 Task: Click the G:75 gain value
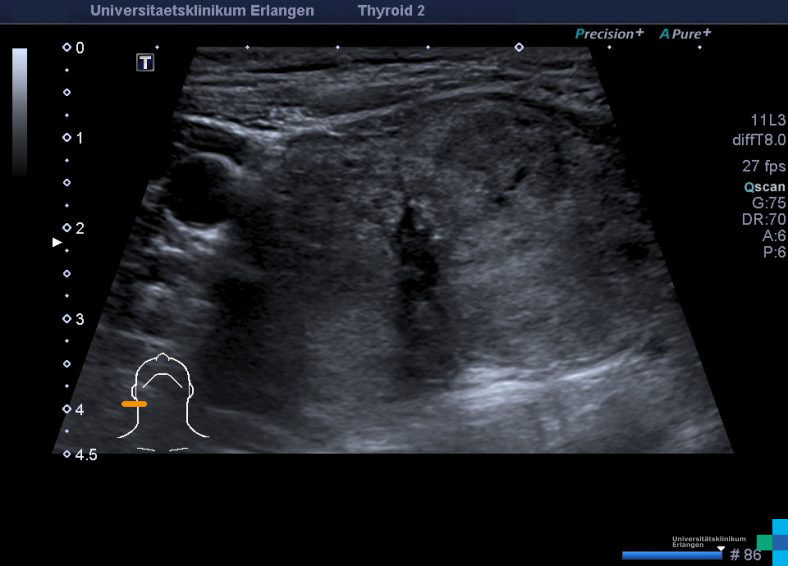pos(768,202)
